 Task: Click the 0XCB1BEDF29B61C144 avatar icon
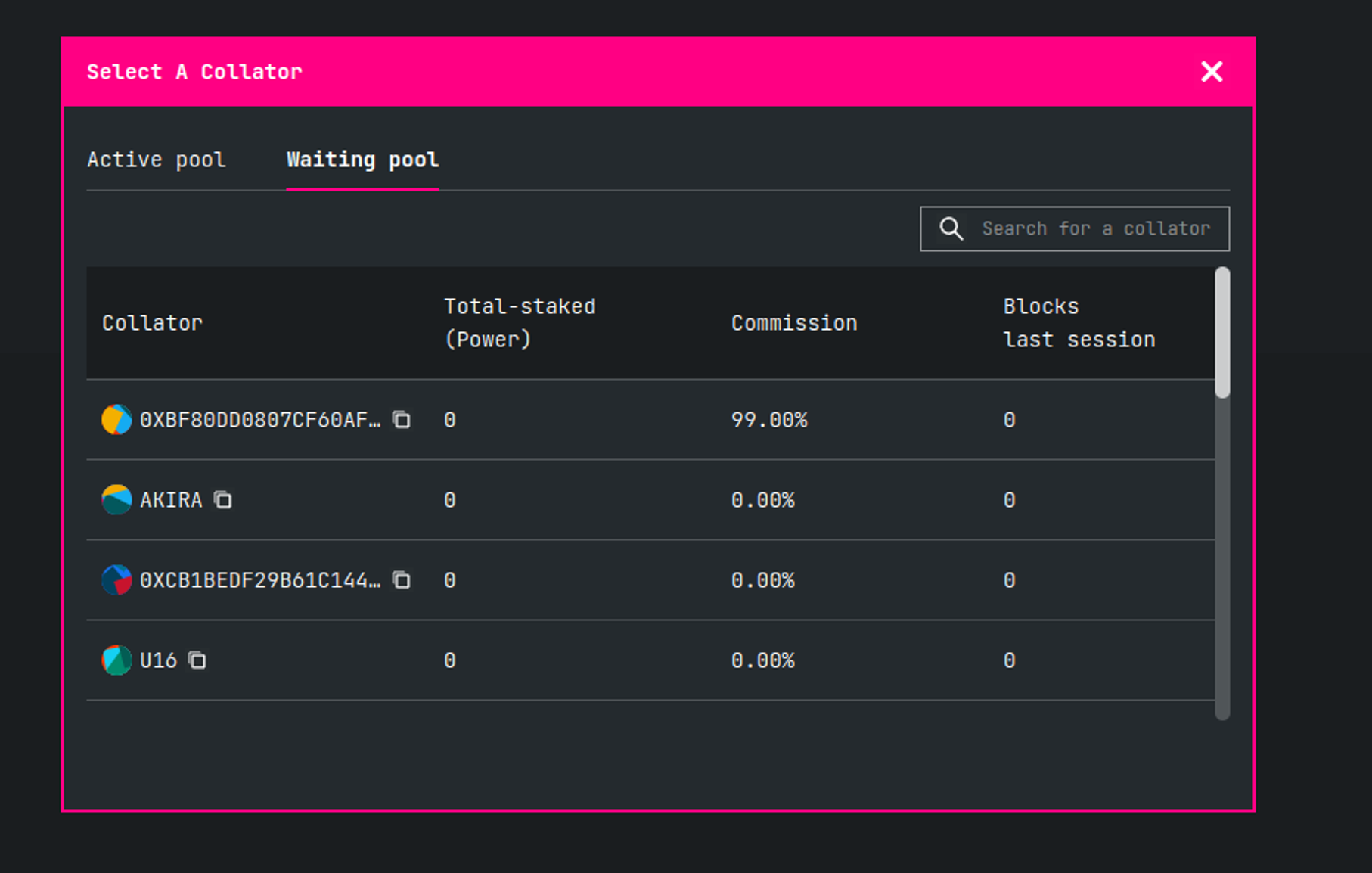116,580
